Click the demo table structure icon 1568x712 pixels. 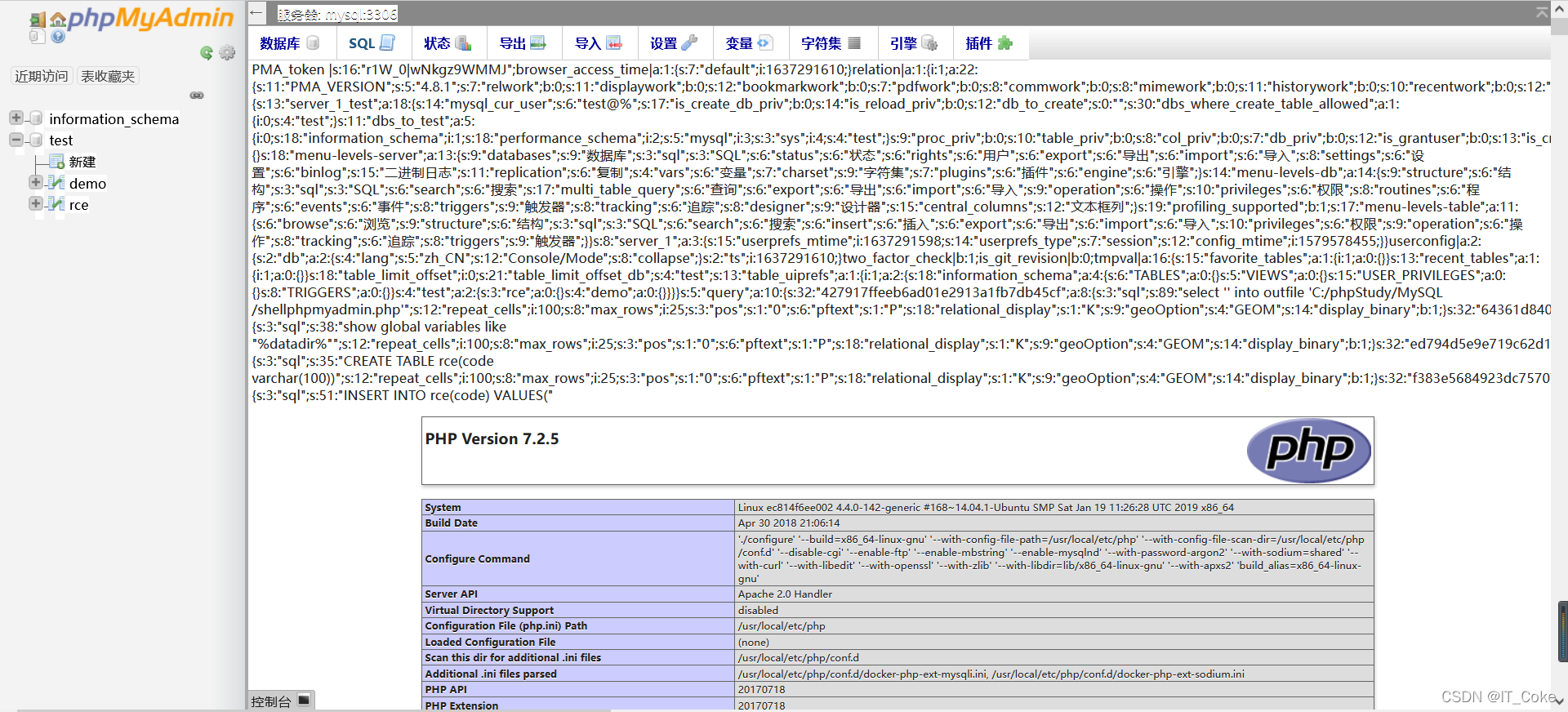pos(56,183)
